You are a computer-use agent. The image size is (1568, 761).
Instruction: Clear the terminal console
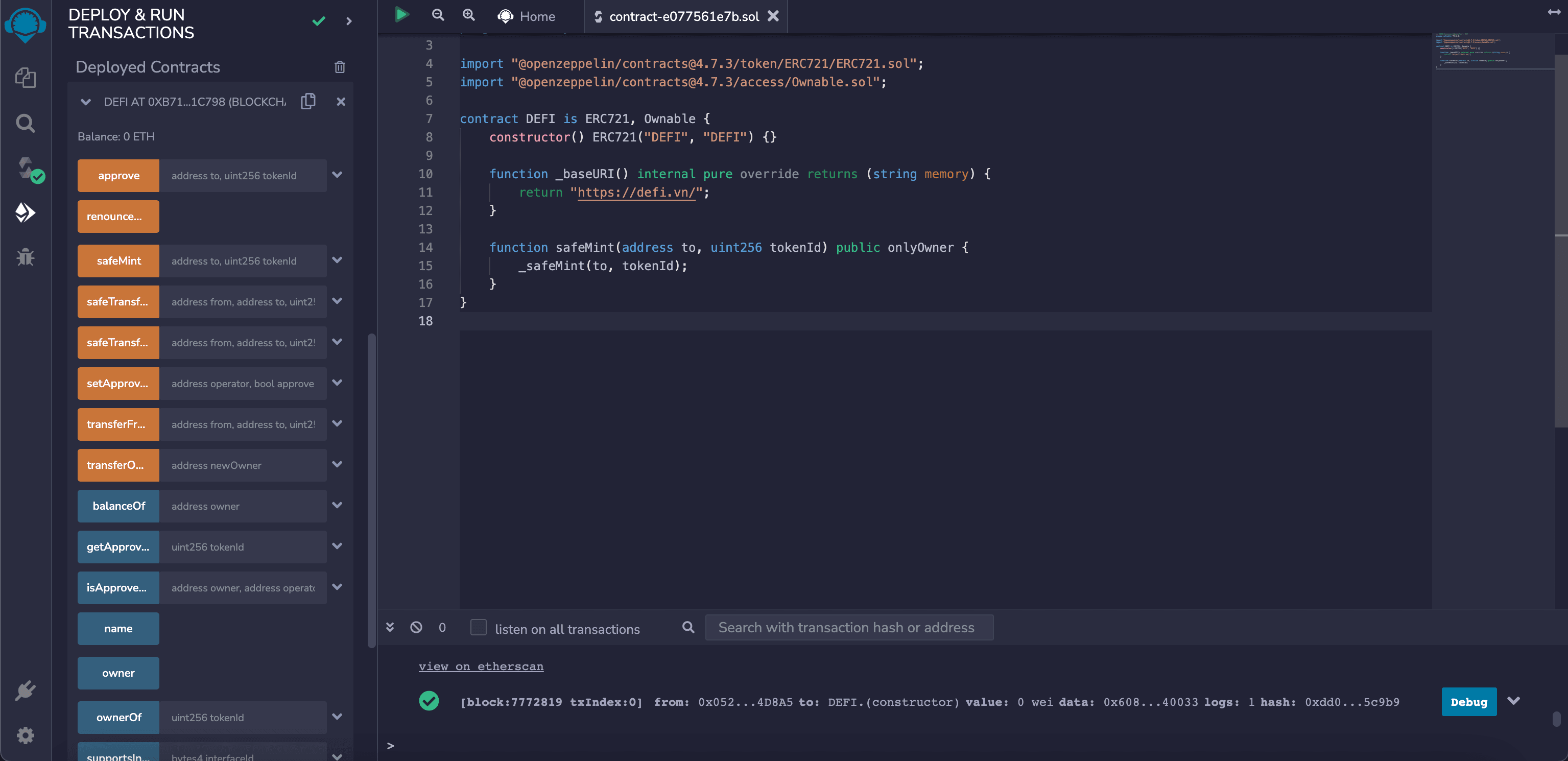(x=416, y=627)
